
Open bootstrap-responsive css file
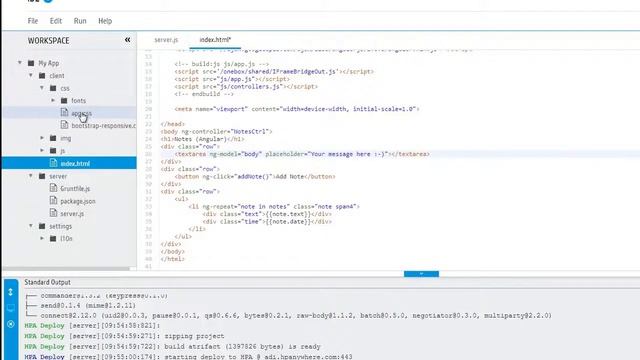coord(104,126)
